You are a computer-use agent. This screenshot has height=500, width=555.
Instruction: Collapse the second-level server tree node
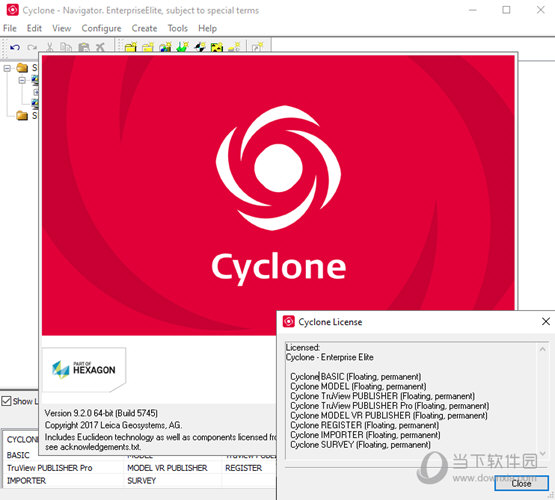(x=22, y=80)
